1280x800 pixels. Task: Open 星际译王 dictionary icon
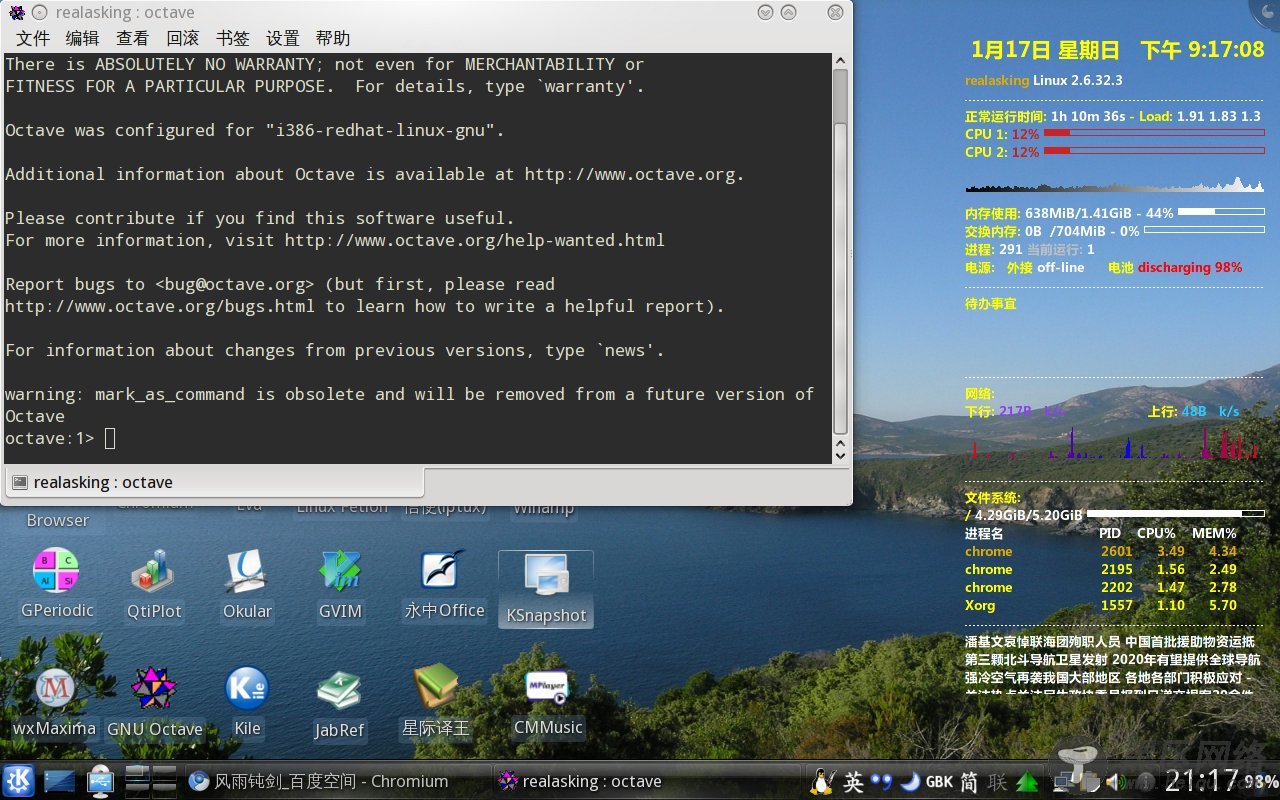coord(435,702)
